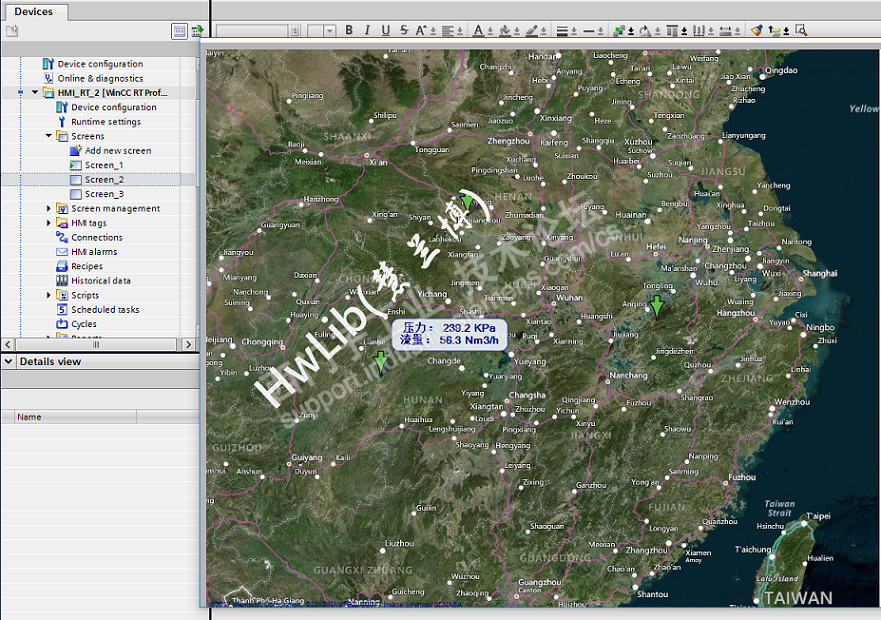Screen dimensions: 881x620
Task: Expand the HMI tags folder
Action: [49, 223]
